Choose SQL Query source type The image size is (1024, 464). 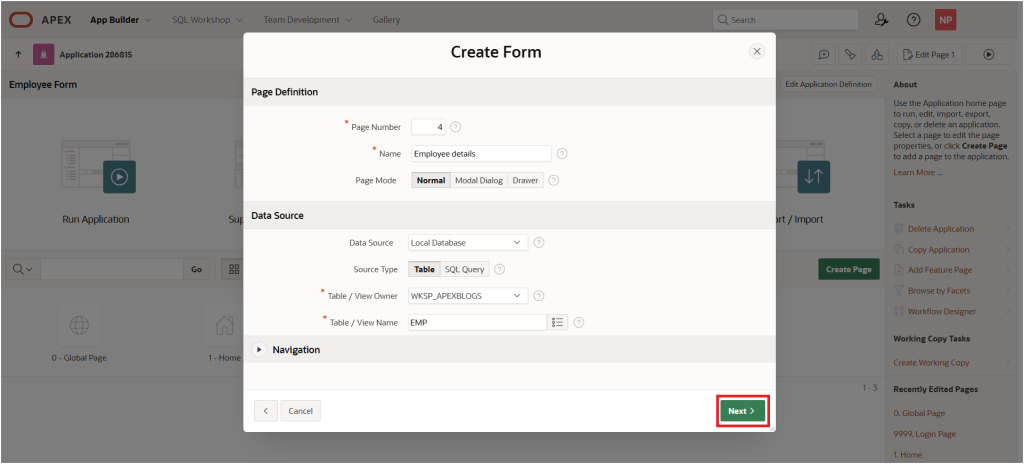pyautogui.click(x=464, y=269)
